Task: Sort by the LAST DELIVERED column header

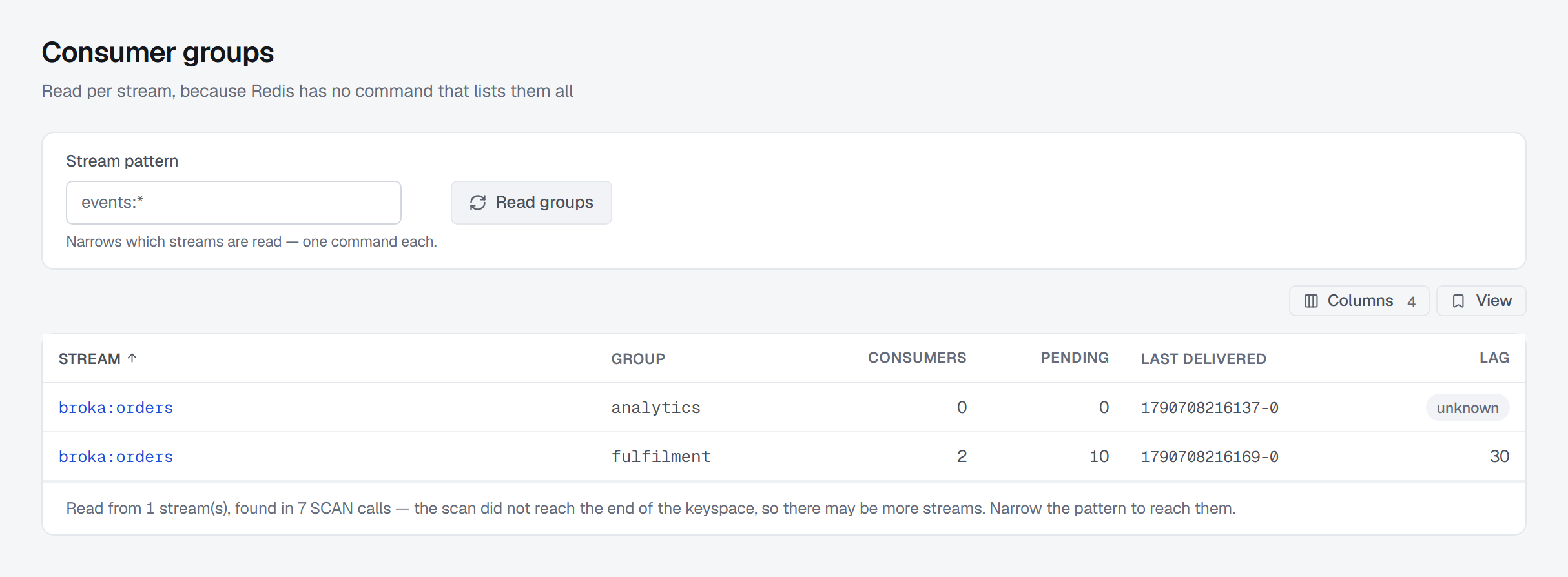Action: pos(1204,359)
